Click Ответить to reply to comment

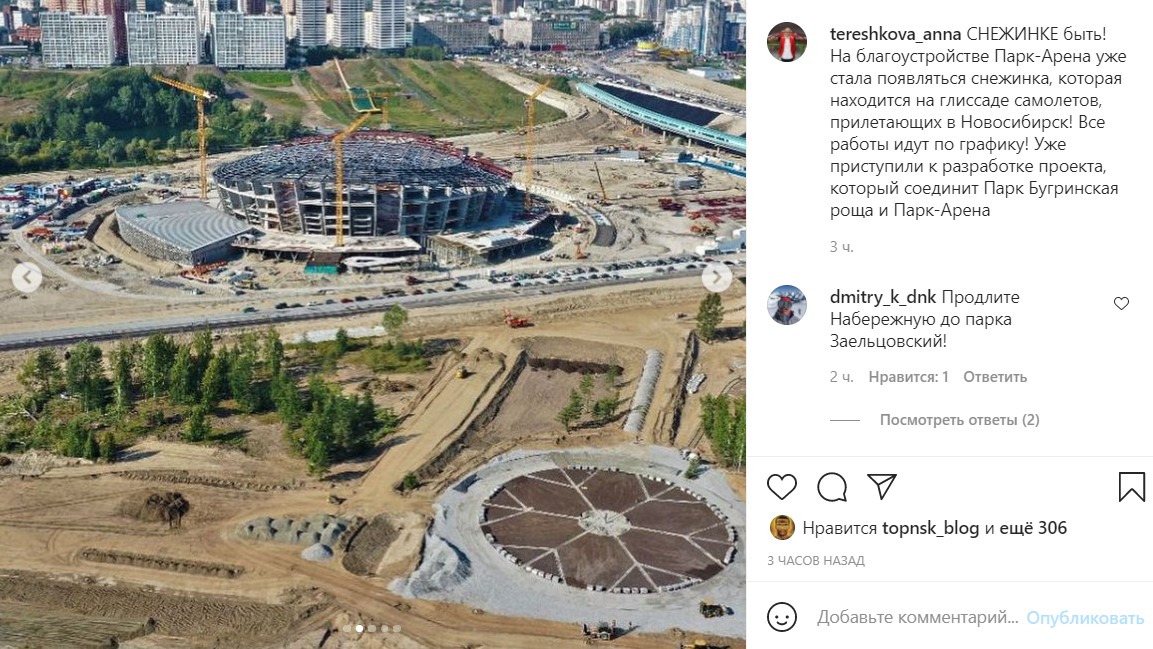click(x=995, y=377)
